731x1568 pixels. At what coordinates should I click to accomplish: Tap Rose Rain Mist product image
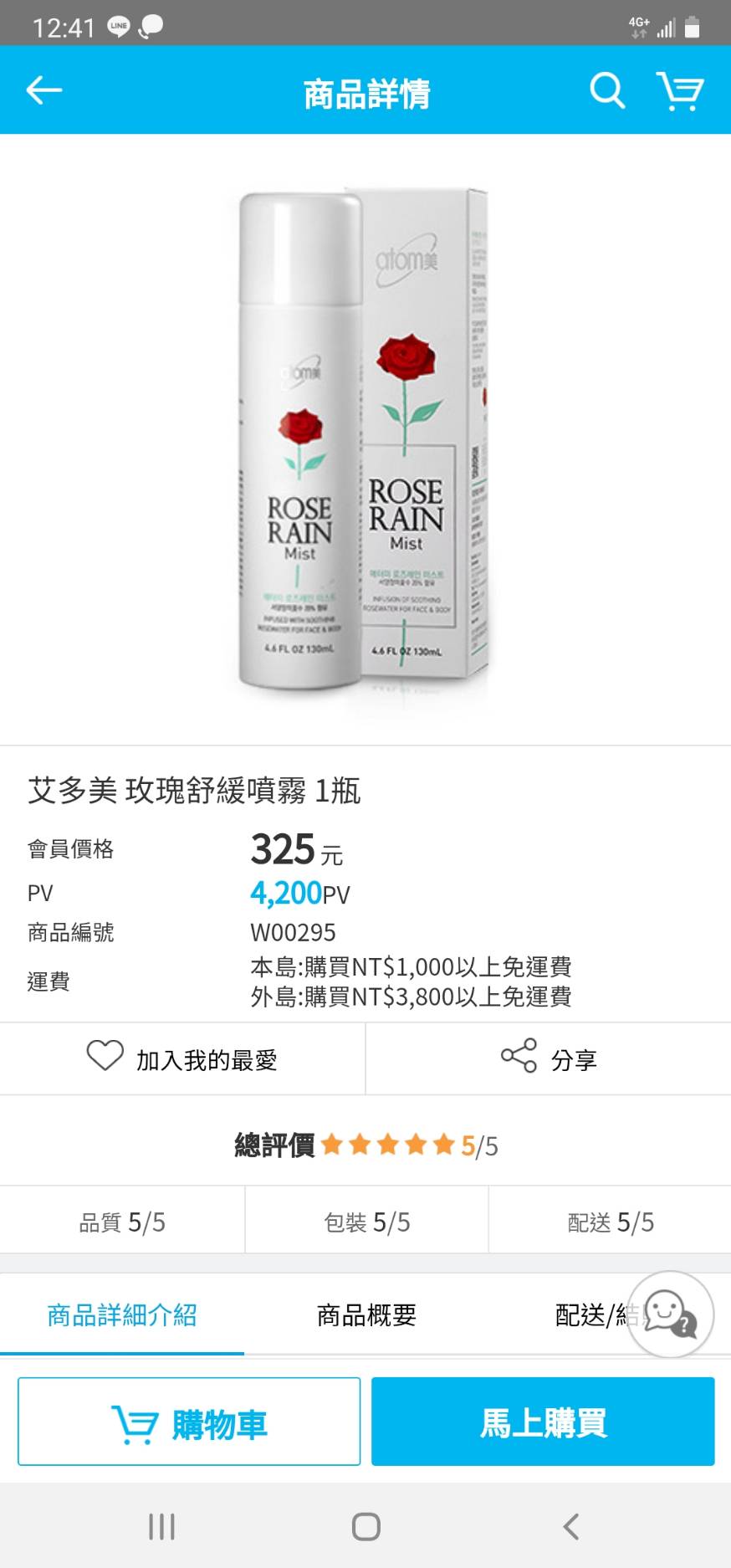pyautogui.click(x=362, y=441)
